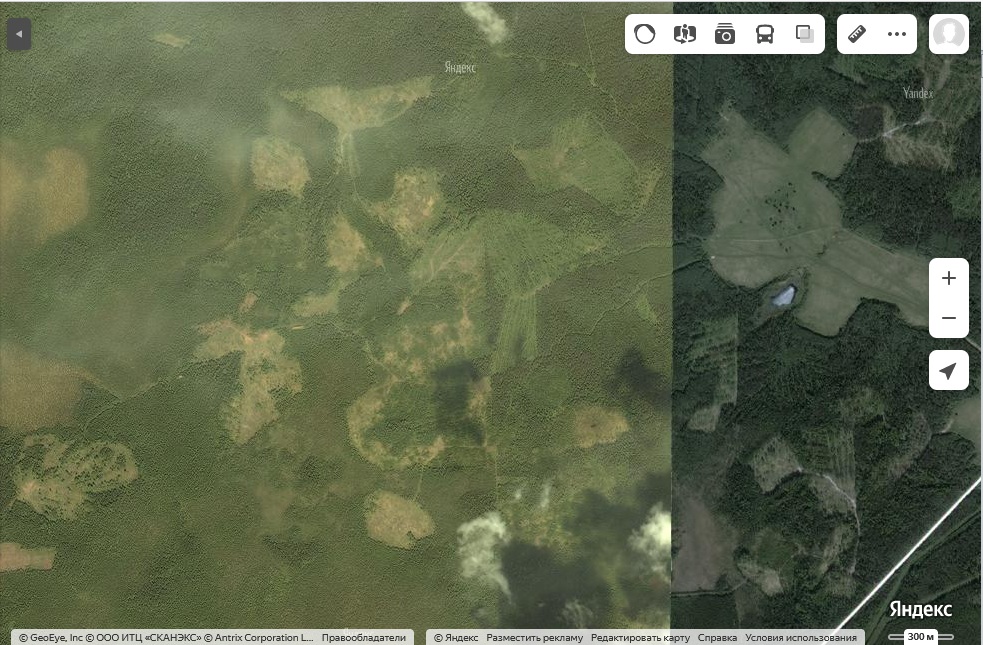
Task: Show public transport bus icon
Action: pyautogui.click(x=765, y=34)
